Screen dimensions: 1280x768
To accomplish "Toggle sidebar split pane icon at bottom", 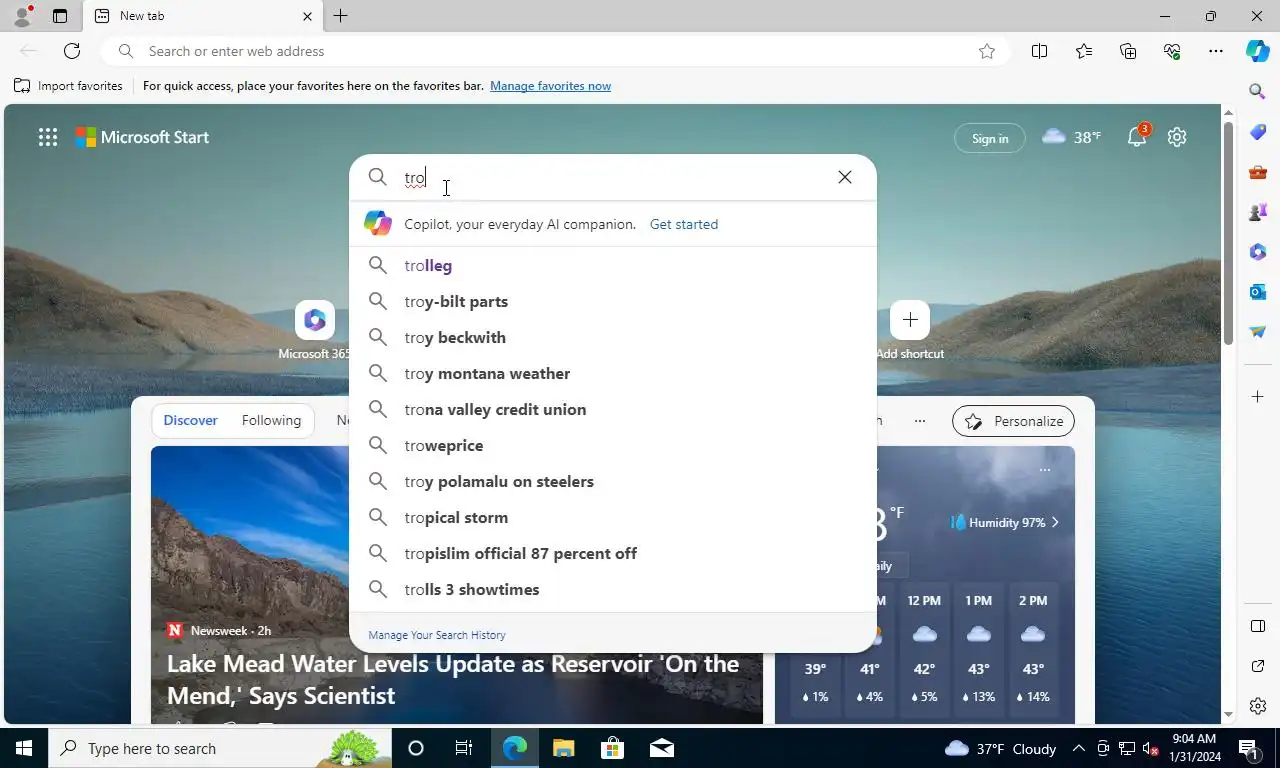I will pos(1258,626).
